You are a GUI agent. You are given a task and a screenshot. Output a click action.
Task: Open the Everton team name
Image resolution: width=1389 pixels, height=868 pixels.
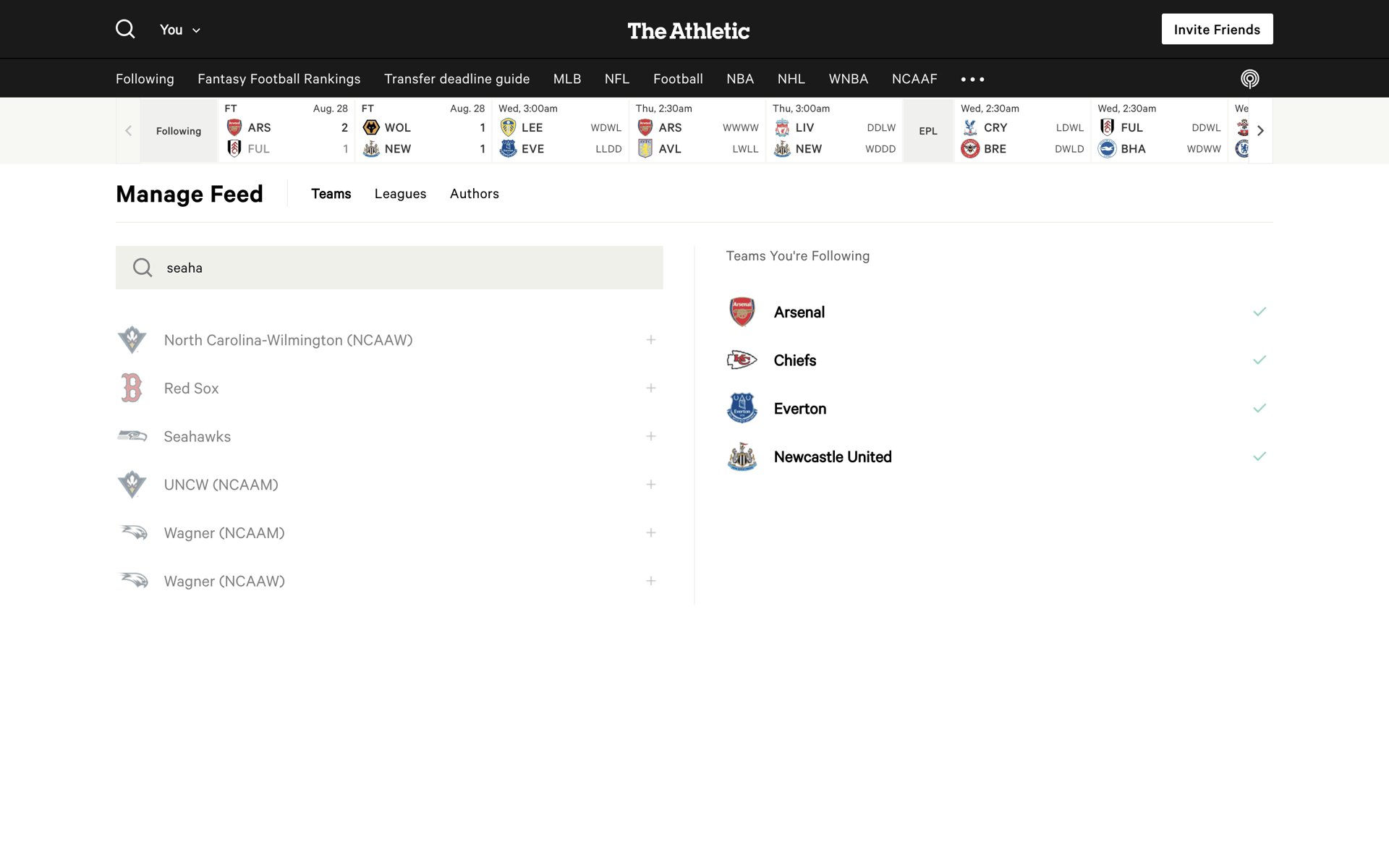(799, 409)
